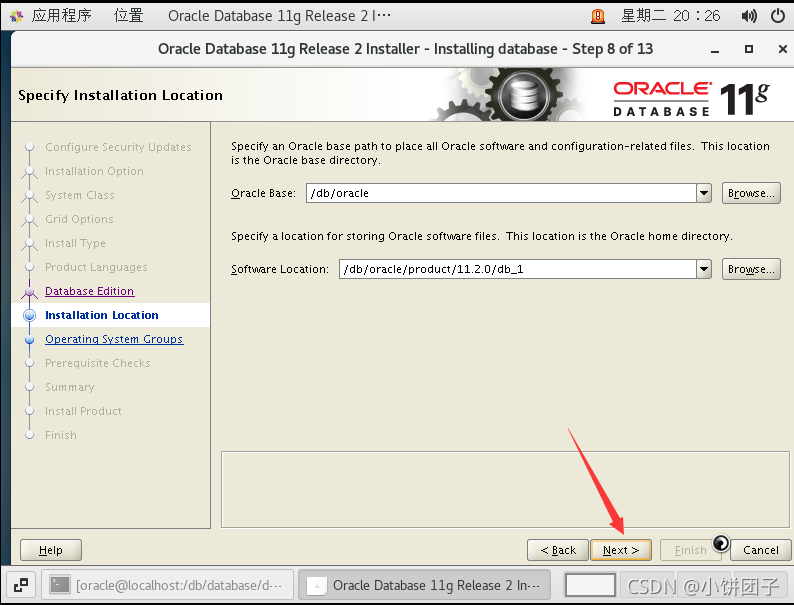Click the Product Languages step label

[x=96, y=267]
